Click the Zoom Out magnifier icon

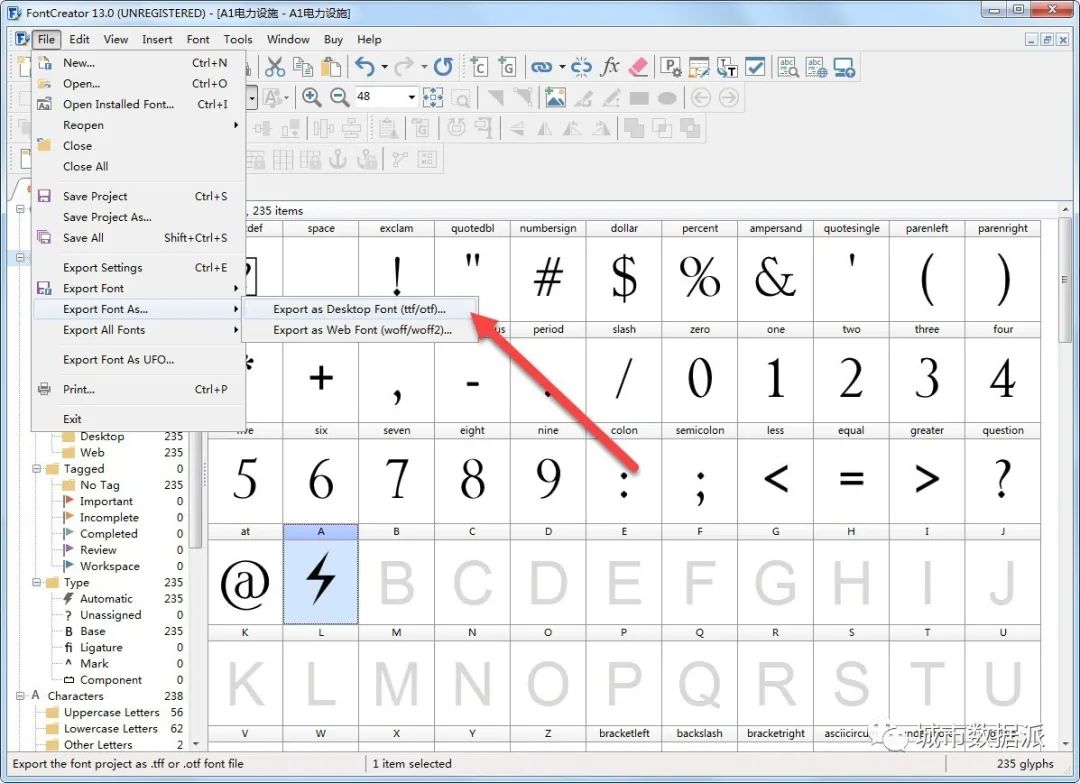coord(340,98)
